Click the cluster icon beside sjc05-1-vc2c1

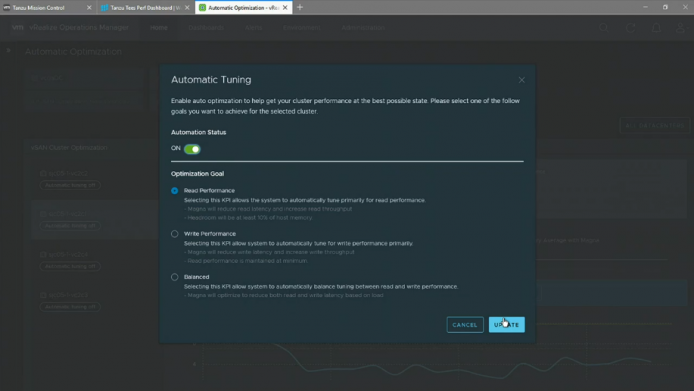(x=43, y=214)
